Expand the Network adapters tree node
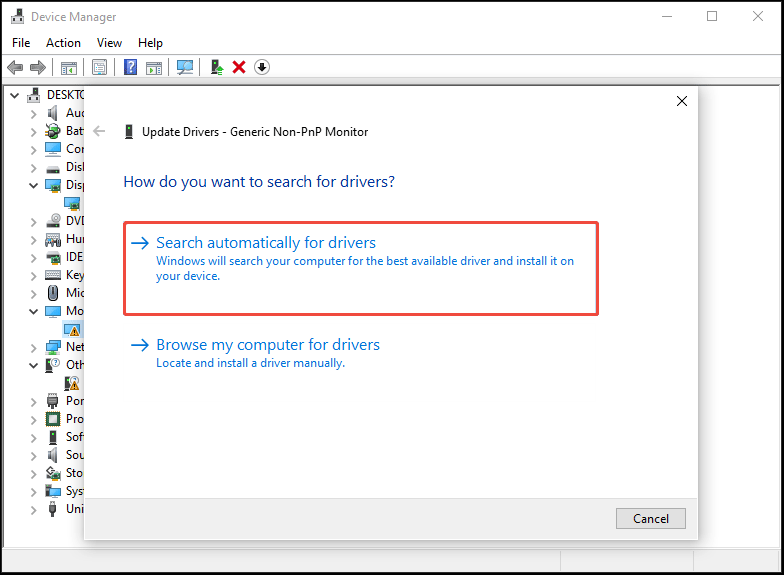This screenshot has height=575, width=784. [33, 347]
